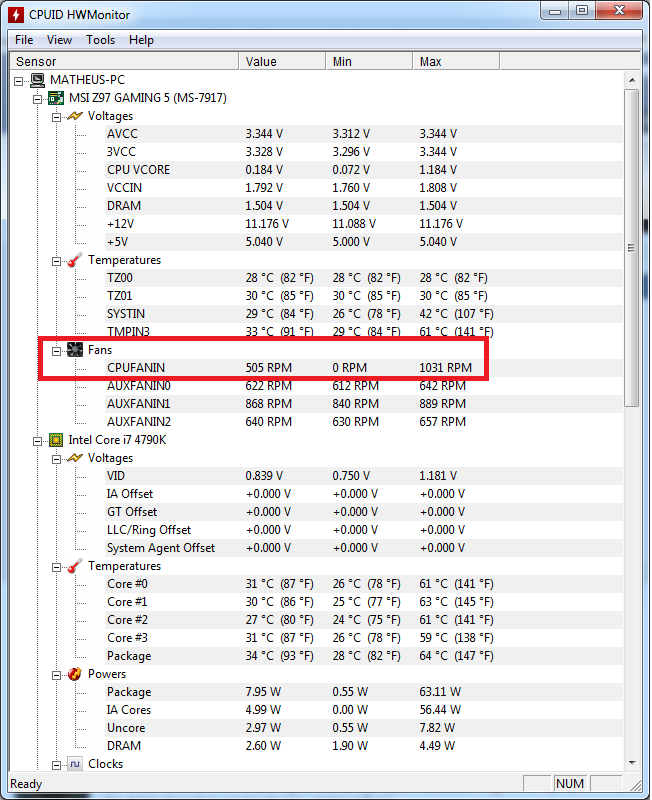
Task: Click the CPU Temperatures thermometer icon
Action: [75, 566]
